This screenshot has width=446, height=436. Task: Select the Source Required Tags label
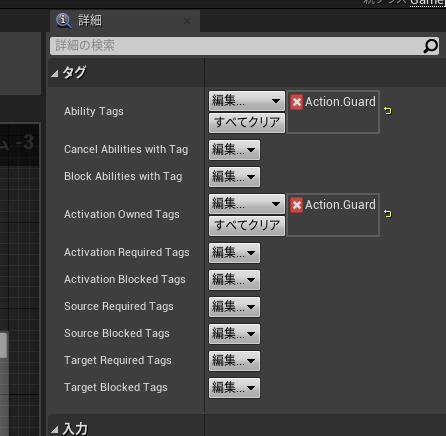click(x=119, y=306)
